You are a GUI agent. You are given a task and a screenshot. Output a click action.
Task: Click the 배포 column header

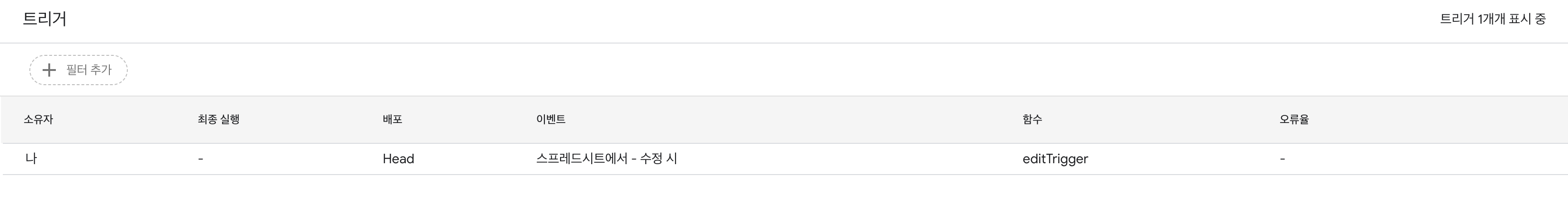point(392,119)
